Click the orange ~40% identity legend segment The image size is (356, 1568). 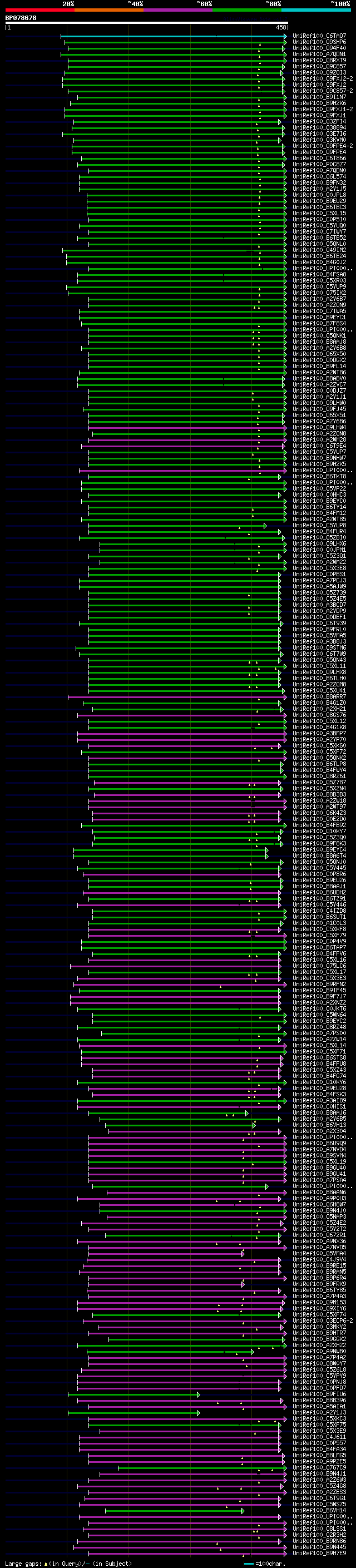coord(109,10)
